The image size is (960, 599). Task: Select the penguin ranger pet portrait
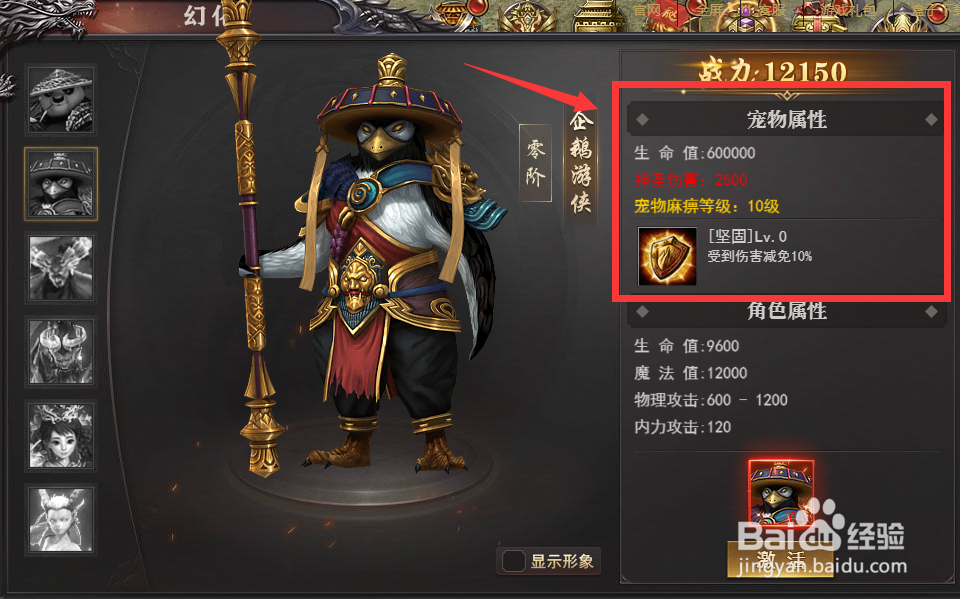[x=61, y=184]
